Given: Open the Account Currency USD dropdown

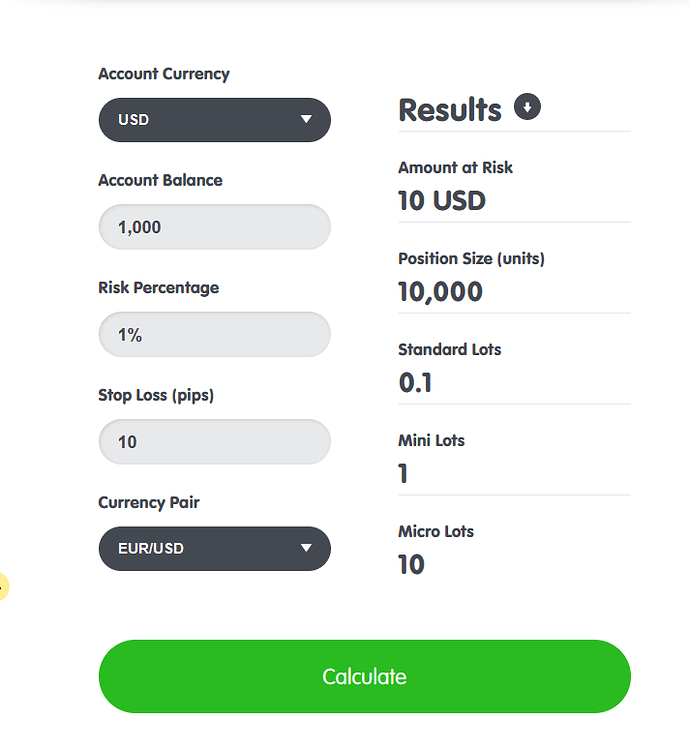Looking at the screenshot, I should 215,120.
